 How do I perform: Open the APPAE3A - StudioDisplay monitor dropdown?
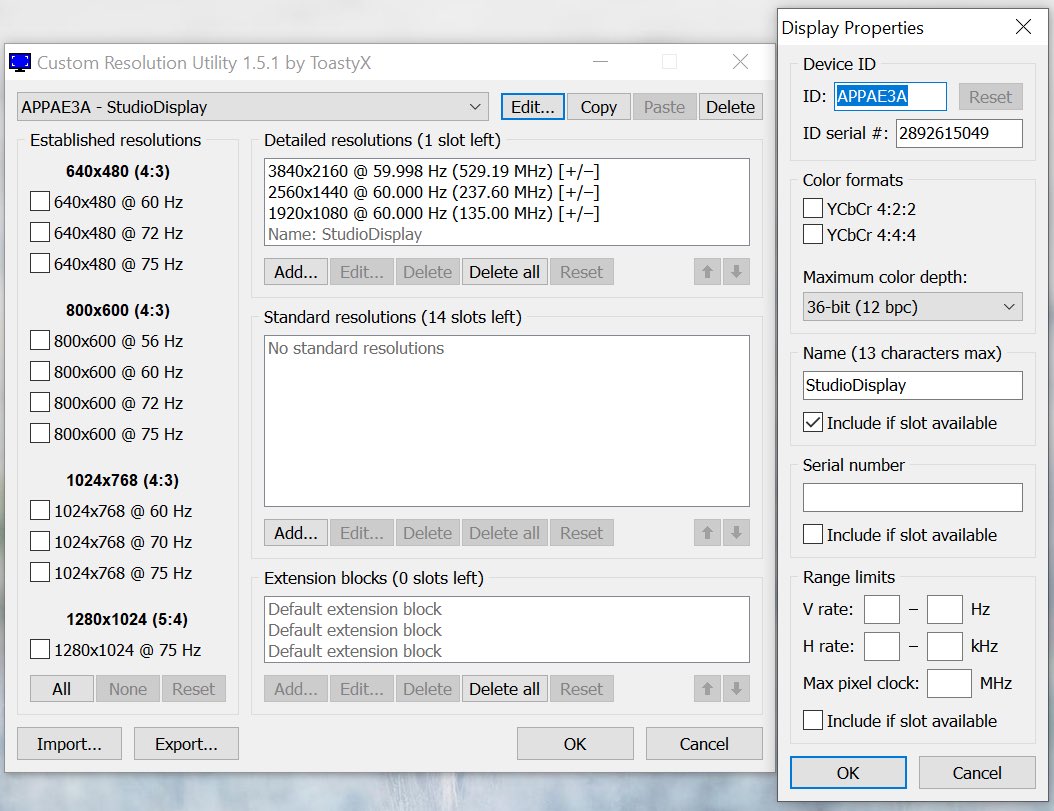(253, 107)
